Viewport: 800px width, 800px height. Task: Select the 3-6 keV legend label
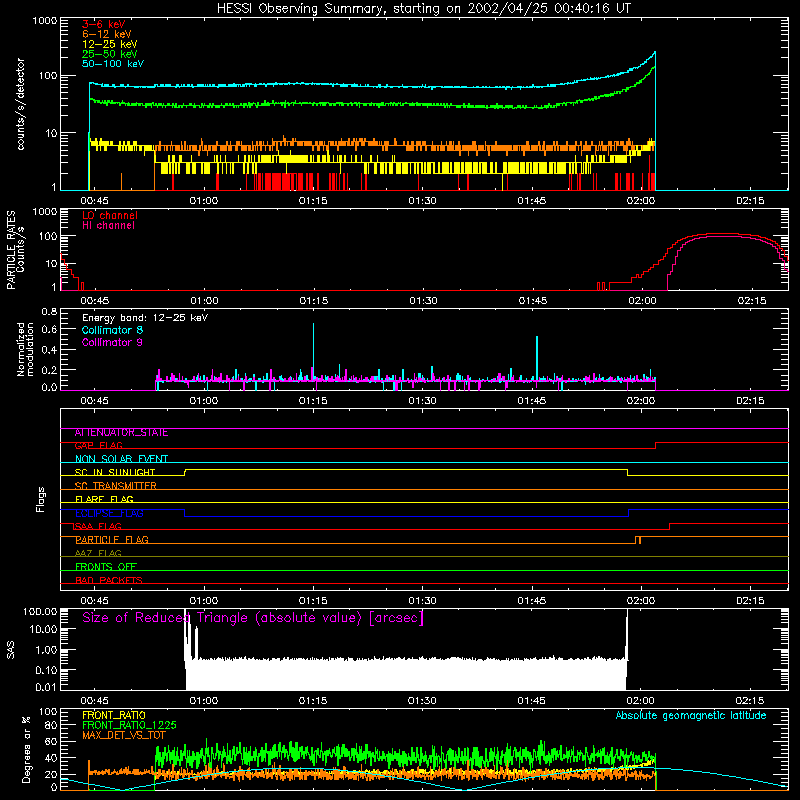click(x=104, y=24)
